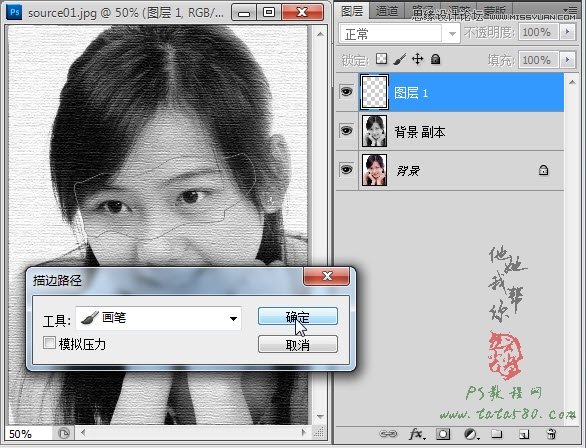The width and height of the screenshot is (586, 448).
Task: Confirm the stroke path with 确定
Action: click(298, 316)
